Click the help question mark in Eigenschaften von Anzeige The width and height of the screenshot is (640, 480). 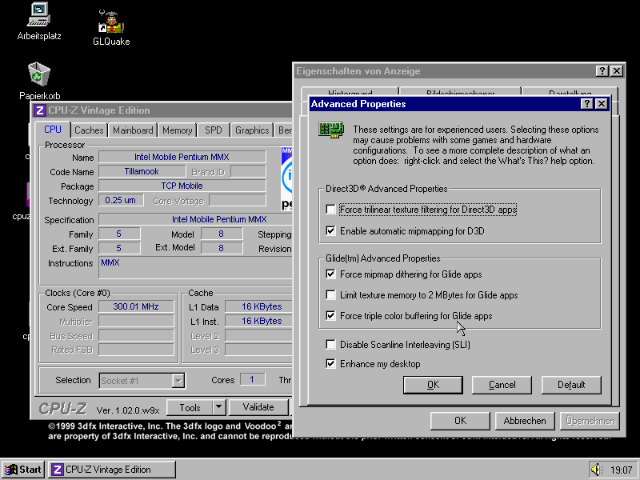[602, 71]
